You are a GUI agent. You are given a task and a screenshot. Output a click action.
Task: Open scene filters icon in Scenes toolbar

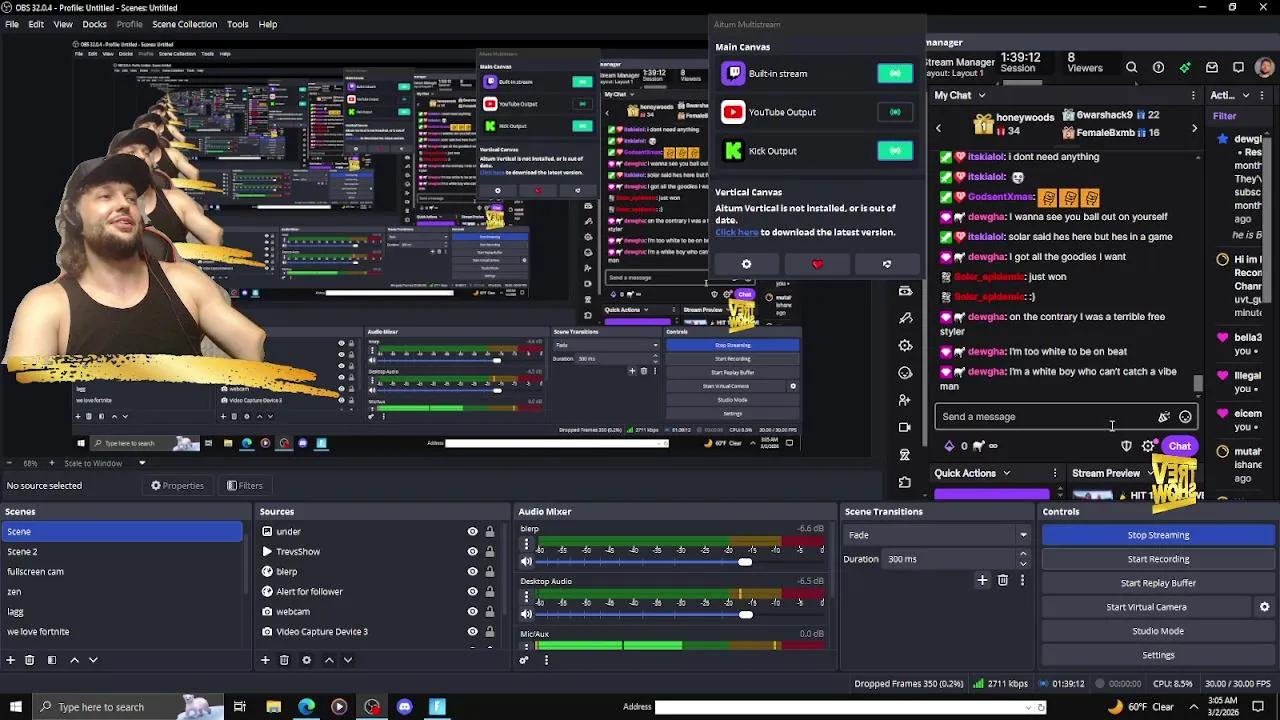click(x=52, y=660)
